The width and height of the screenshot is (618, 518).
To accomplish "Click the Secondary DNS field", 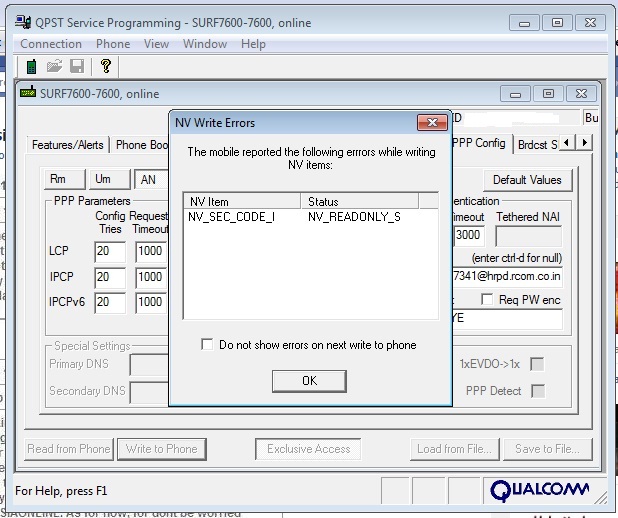I will pos(149,391).
